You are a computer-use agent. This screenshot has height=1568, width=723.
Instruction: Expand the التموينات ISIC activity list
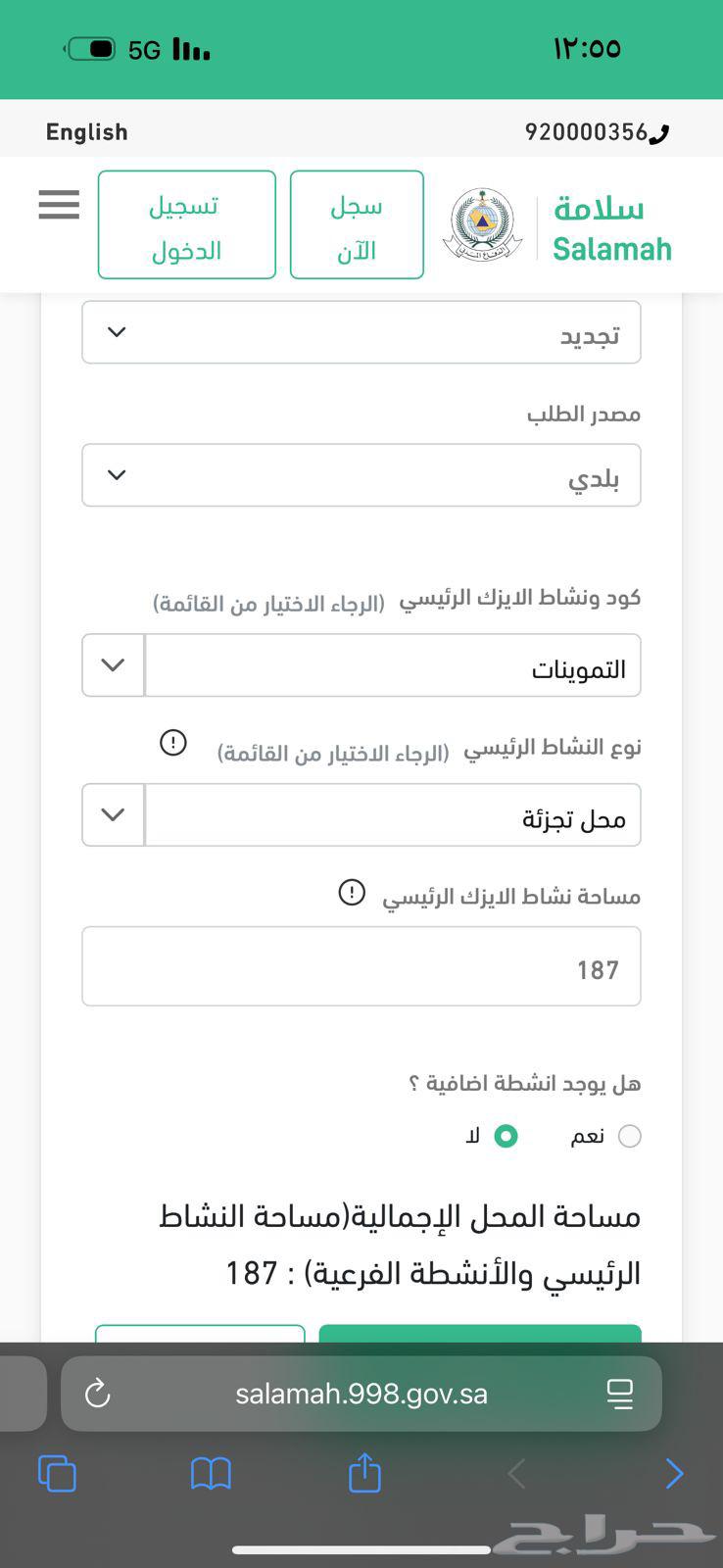click(114, 665)
